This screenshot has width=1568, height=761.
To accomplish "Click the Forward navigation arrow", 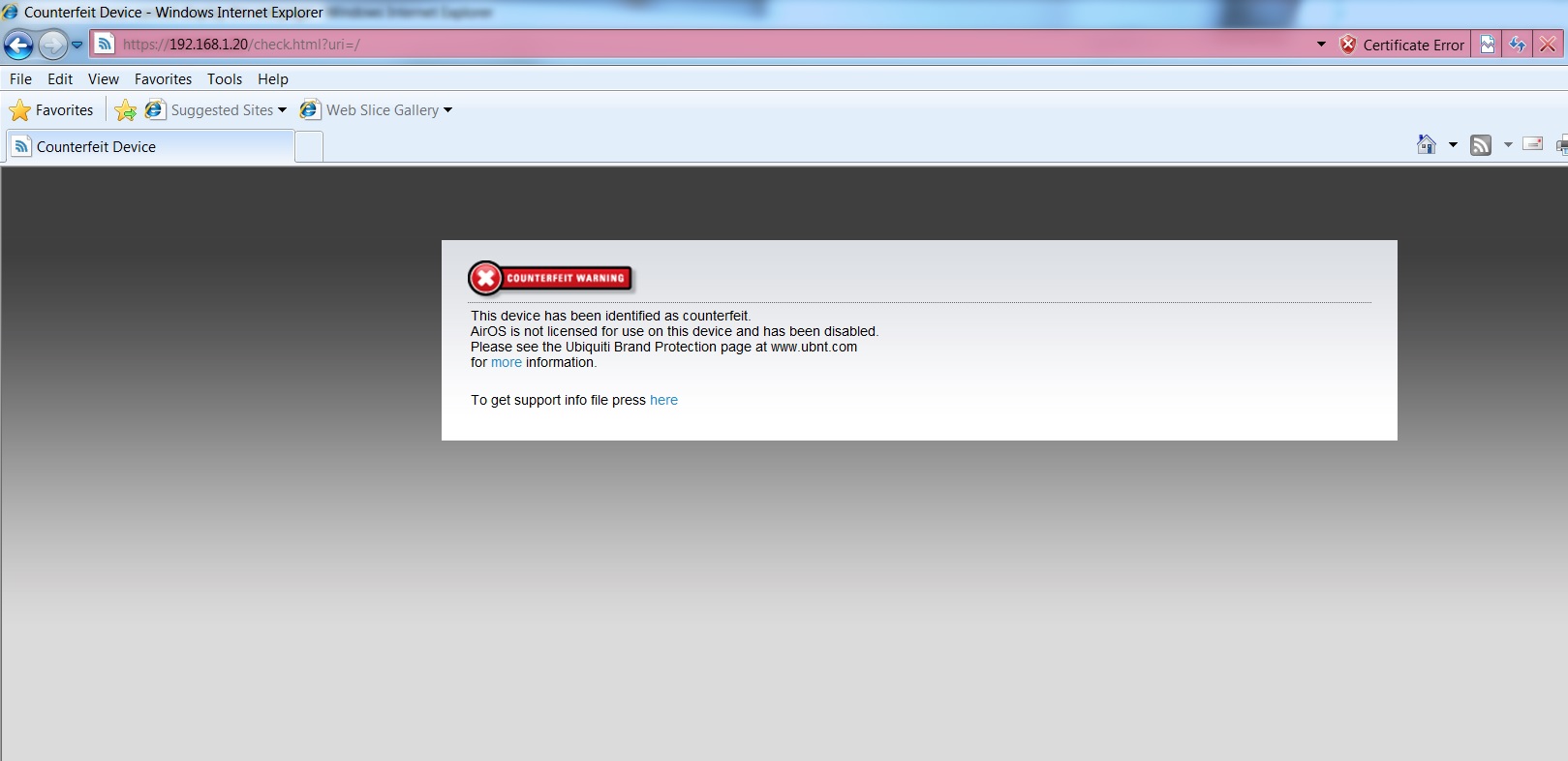I will coord(52,45).
